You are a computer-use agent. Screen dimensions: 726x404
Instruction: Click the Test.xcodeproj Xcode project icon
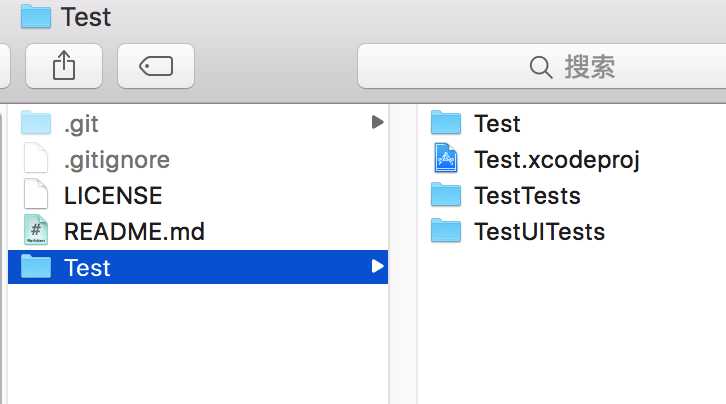[446, 158]
